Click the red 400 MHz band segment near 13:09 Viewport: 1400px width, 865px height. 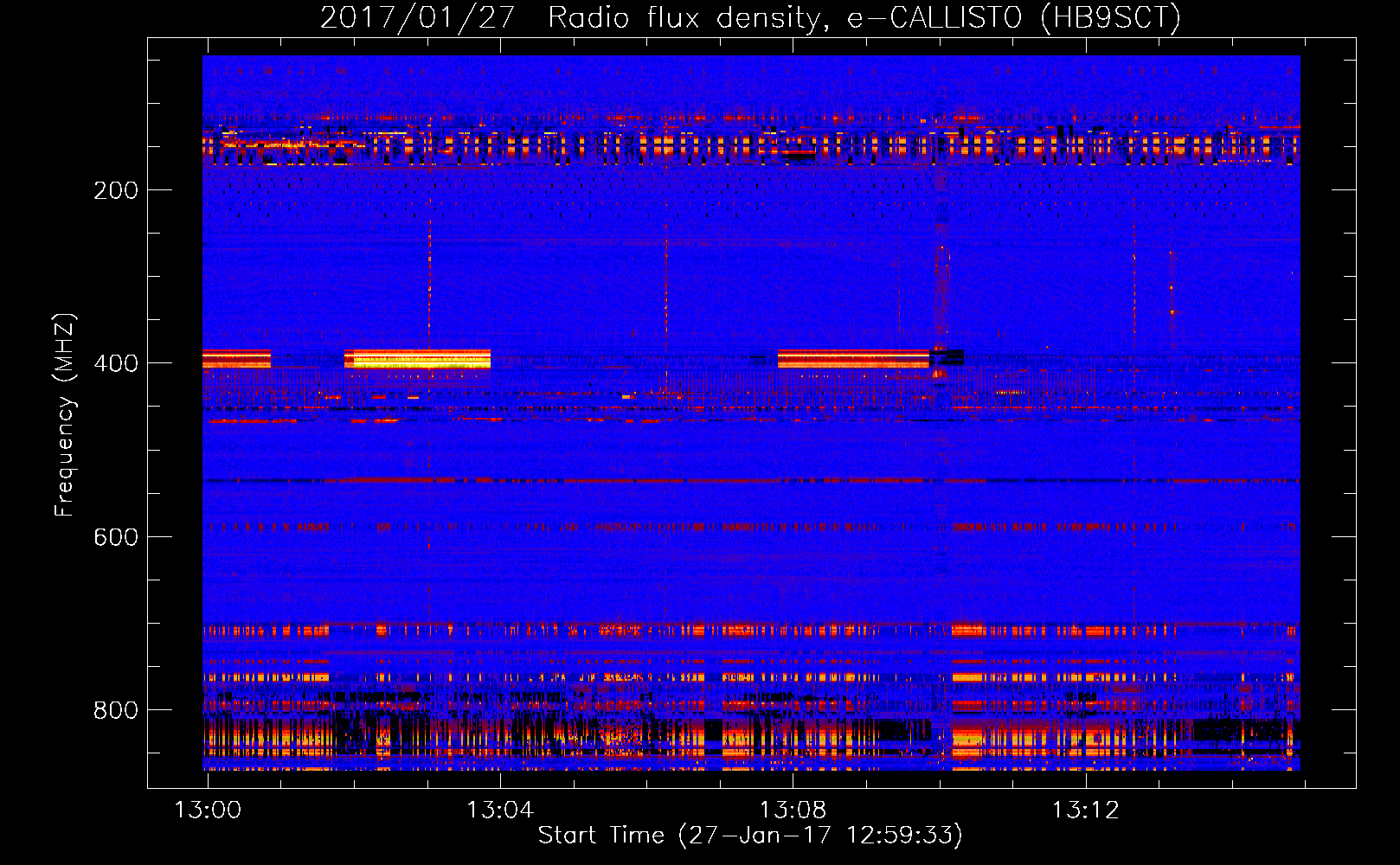tap(853, 359)
